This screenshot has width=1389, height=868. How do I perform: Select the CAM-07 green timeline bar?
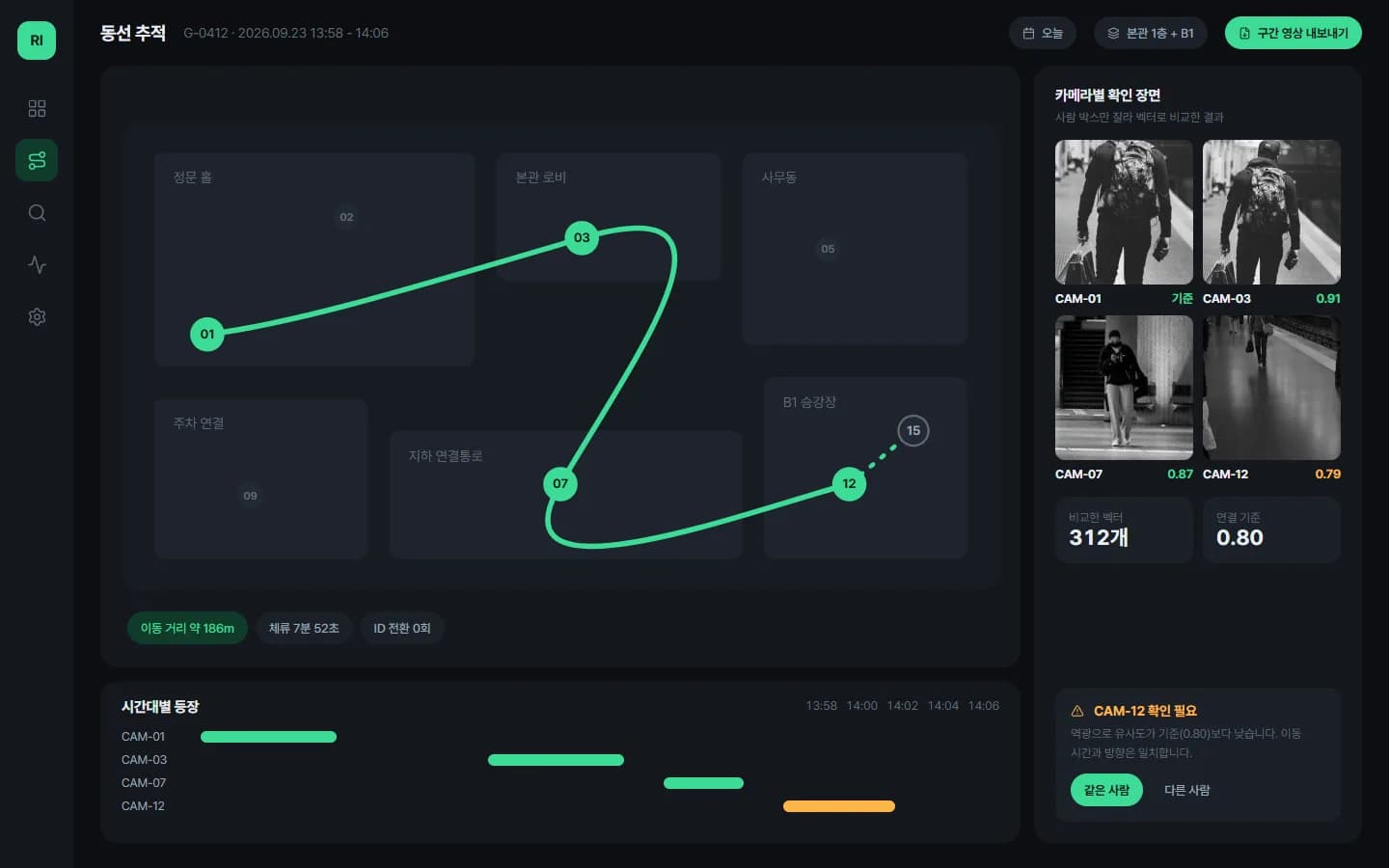[x=703, y=783]
